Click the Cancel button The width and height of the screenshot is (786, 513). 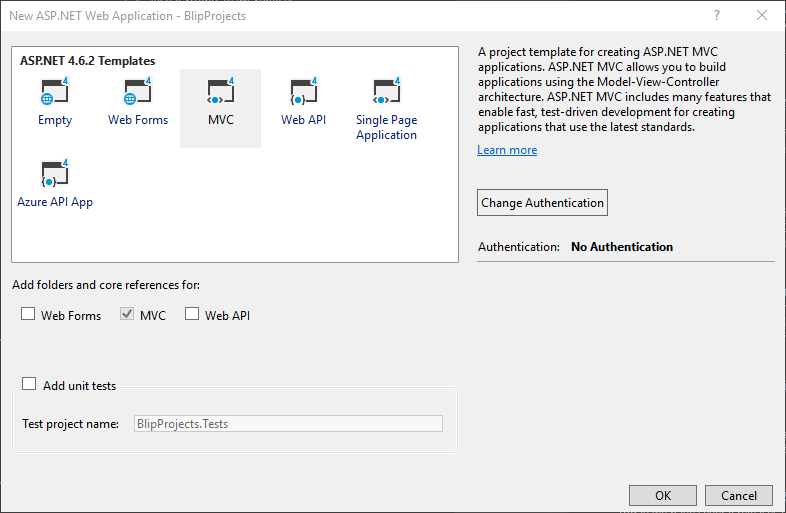click(739, 495)
